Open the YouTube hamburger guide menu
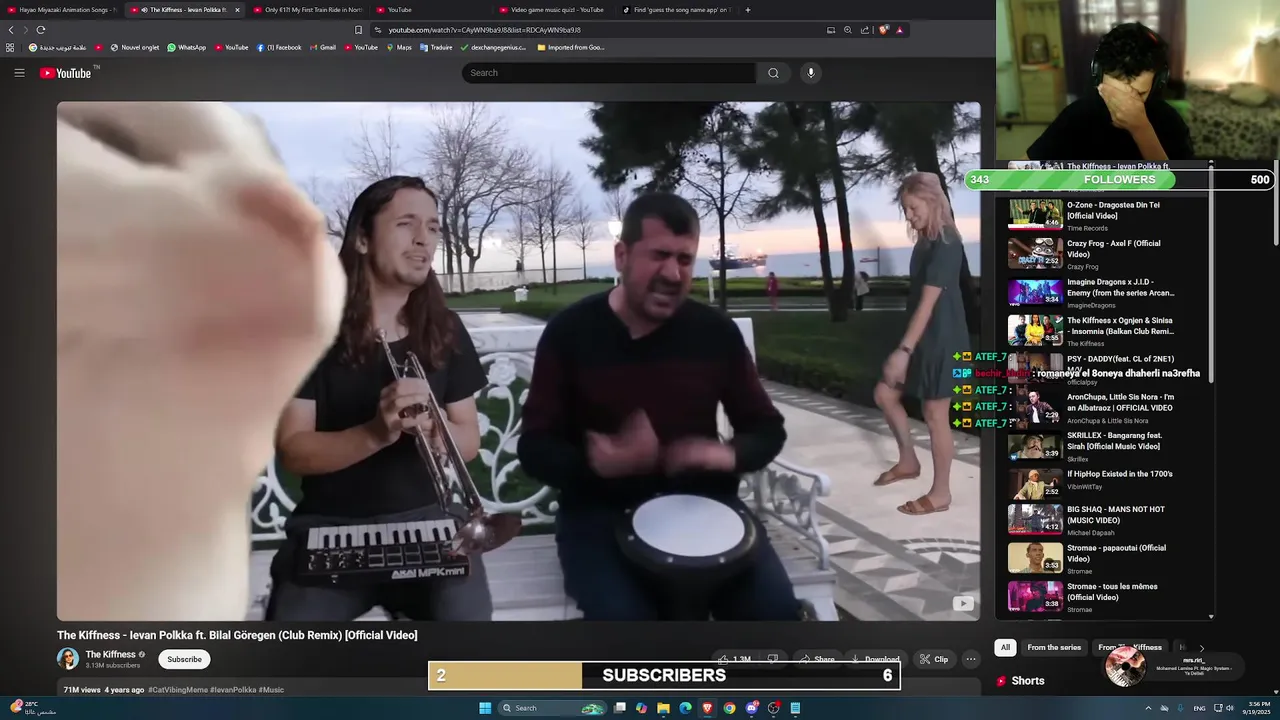Screen dimensions: 1280x720 pos(19,73)
